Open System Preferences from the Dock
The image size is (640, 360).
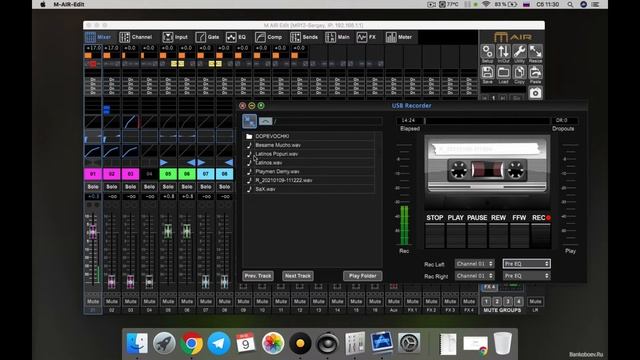click(409, 343)
